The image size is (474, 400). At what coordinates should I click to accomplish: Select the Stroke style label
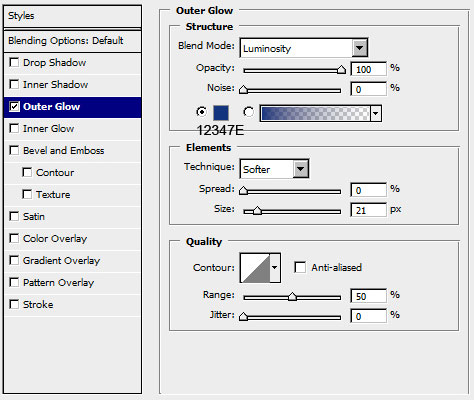38,304
